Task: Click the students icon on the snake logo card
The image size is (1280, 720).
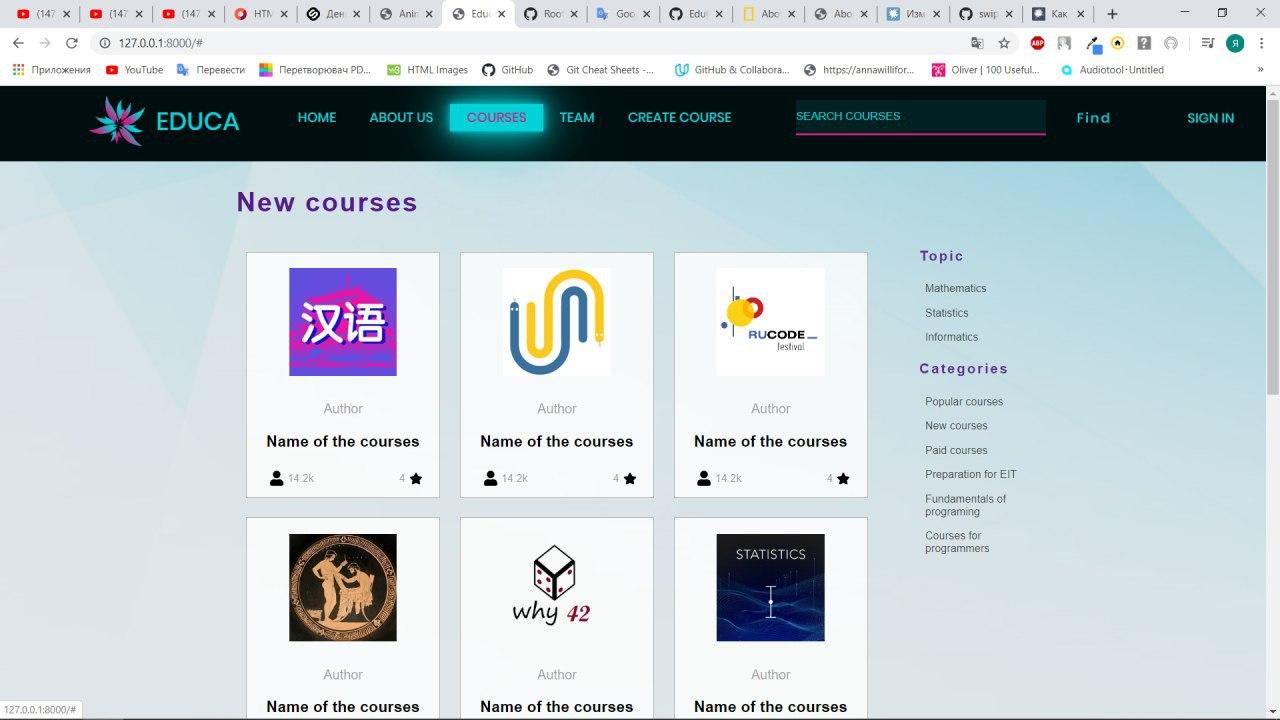Action: pyautogui.click(x=490, y=478)
